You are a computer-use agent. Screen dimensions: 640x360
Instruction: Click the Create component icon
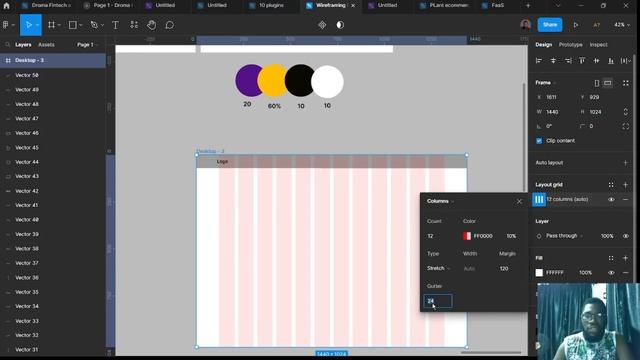[x=322, y=25]
